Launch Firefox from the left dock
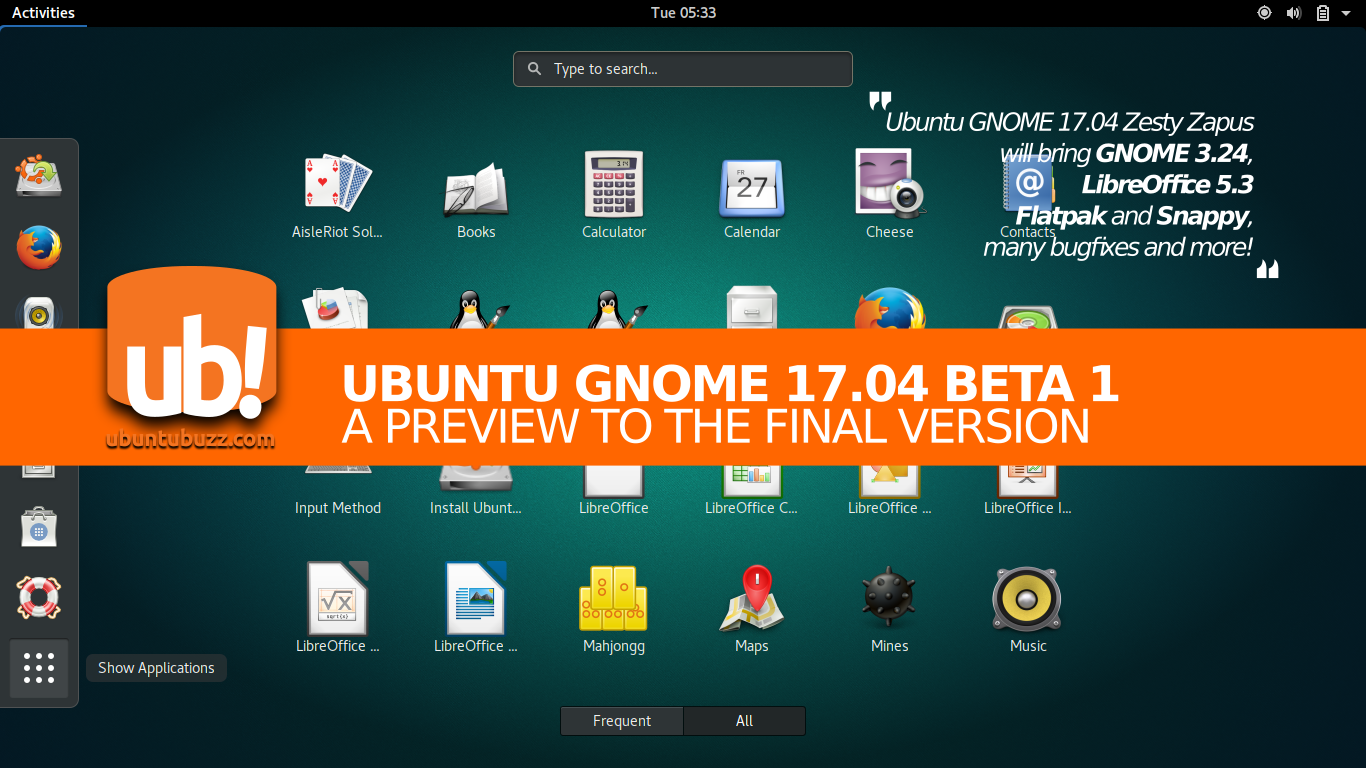Viewport: 1366px width, 768px height. point(39,247)
